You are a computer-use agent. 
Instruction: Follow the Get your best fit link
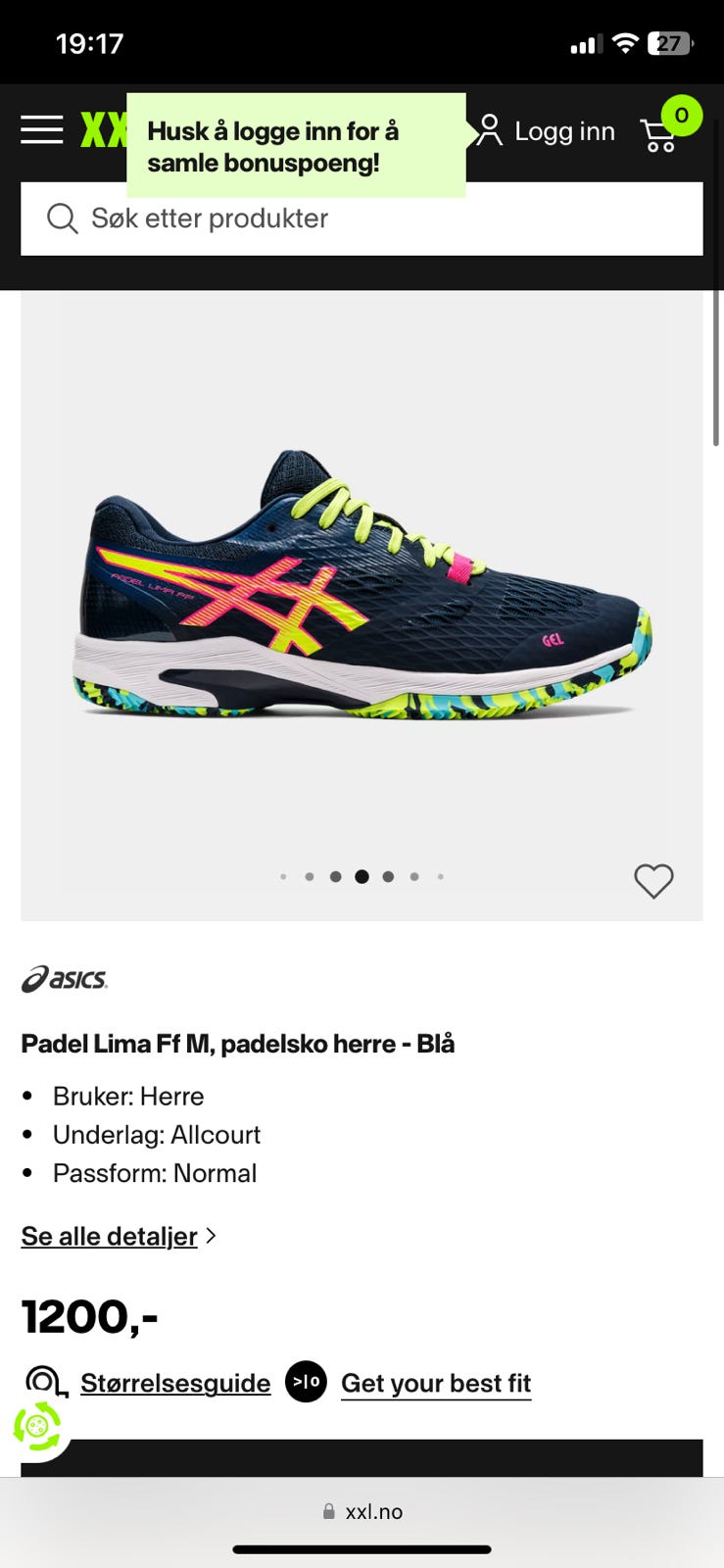click(436, 1383)
